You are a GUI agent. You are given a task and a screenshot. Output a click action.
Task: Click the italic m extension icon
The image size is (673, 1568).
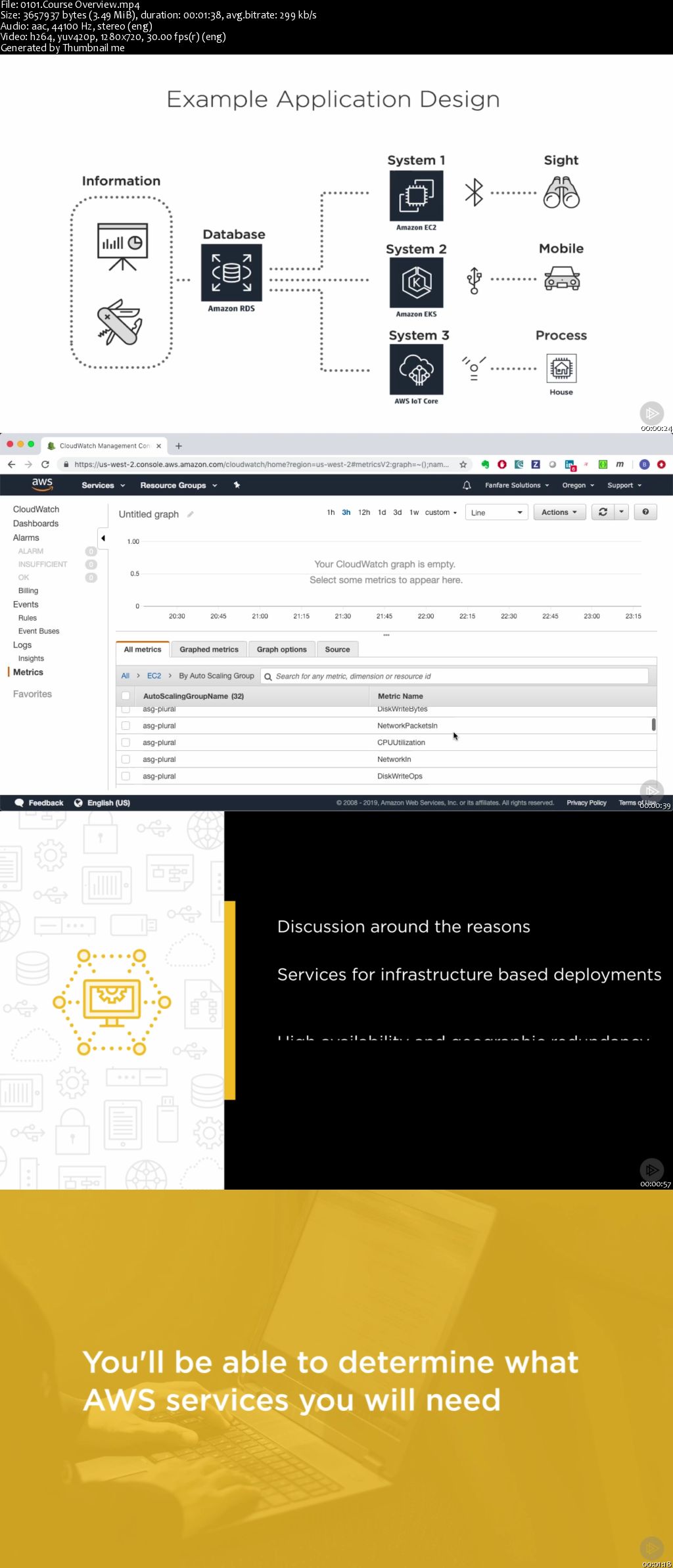tap(620, 464)
